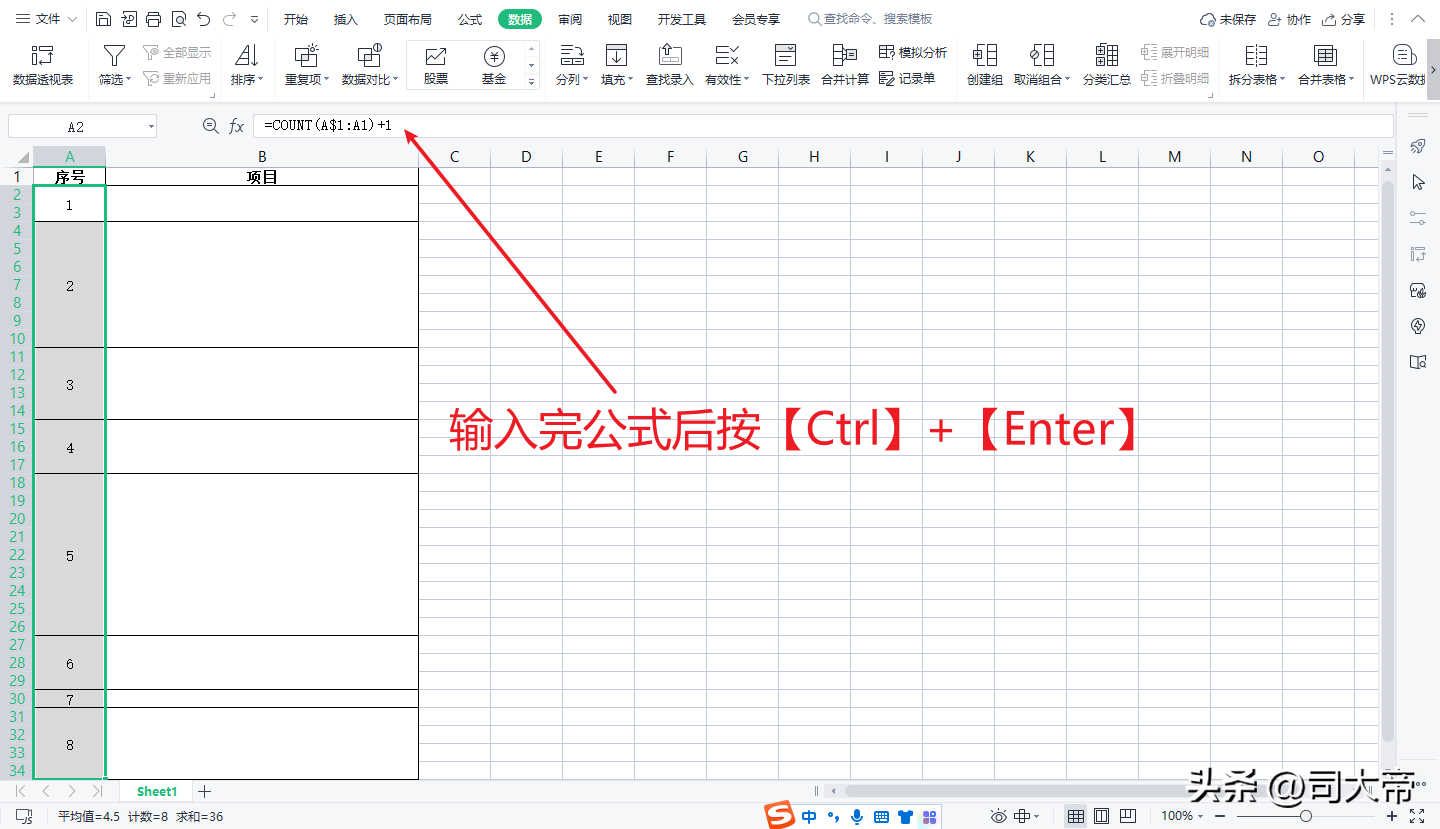Viewport: 1440px width, 829px height.
Task: Click the 未保存 unsaved cloud button
Action: (x=1228, y=19)
